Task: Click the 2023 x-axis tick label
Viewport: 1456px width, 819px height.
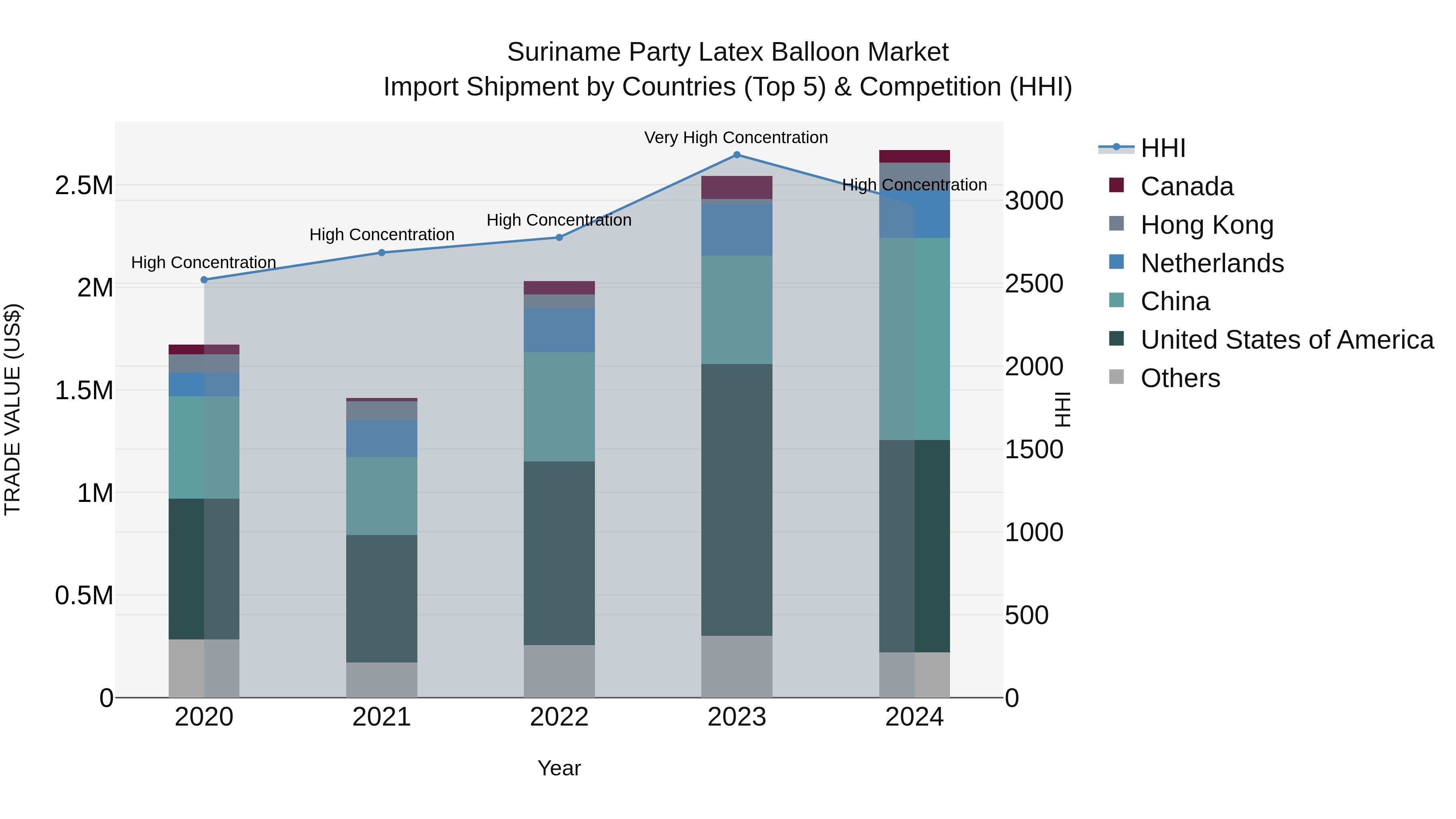Action: pos(736,717)
